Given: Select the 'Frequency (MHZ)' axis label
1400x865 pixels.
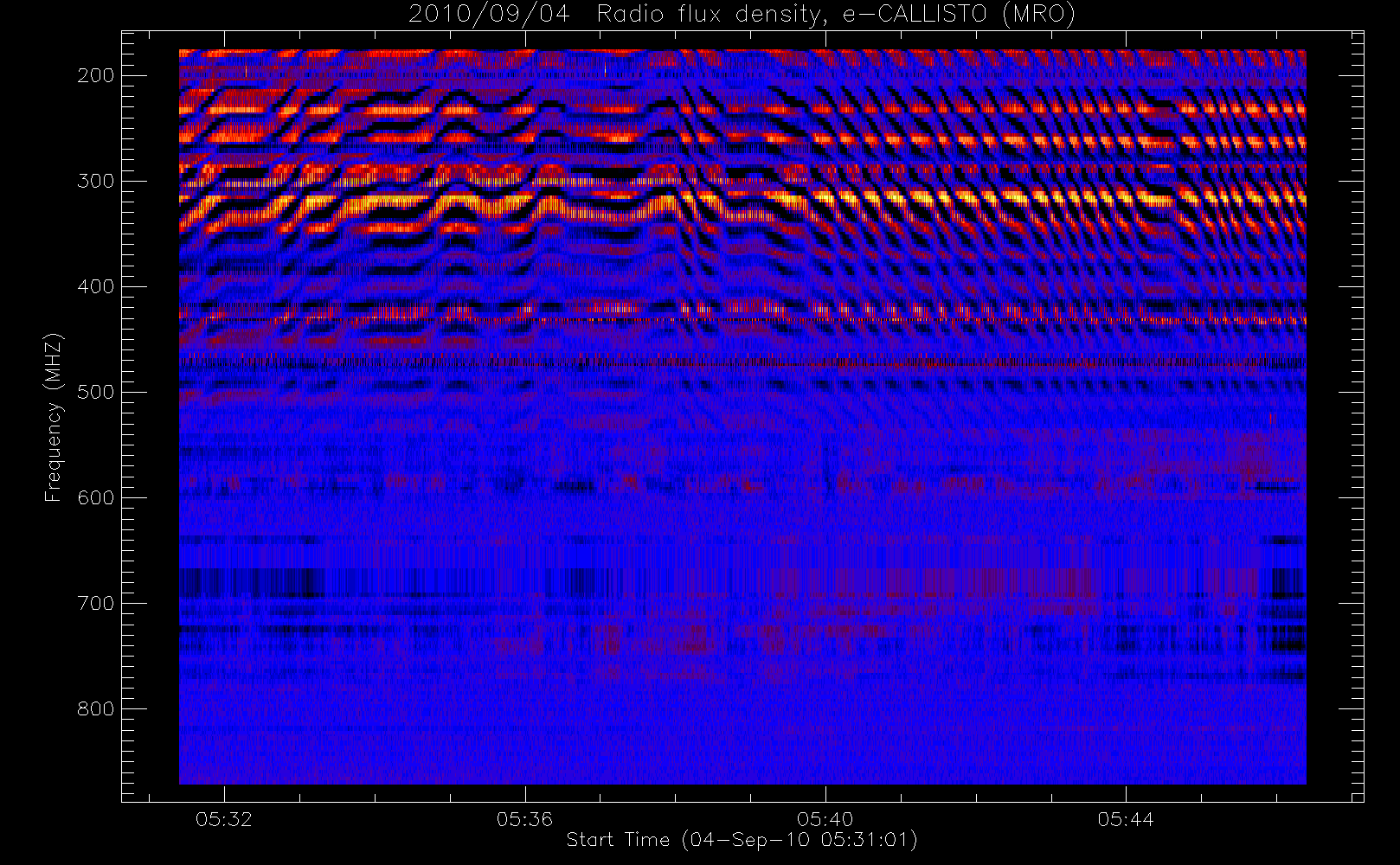Looking at the screenshot, I should 54,417.
